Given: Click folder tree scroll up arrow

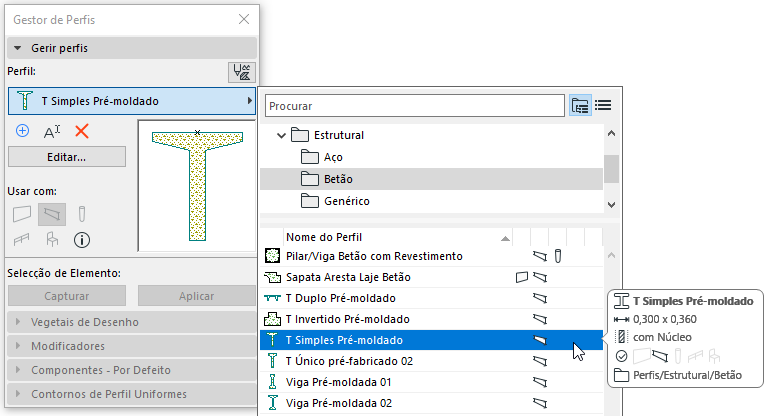Looking at the screenshot, I should pos(611,133).
